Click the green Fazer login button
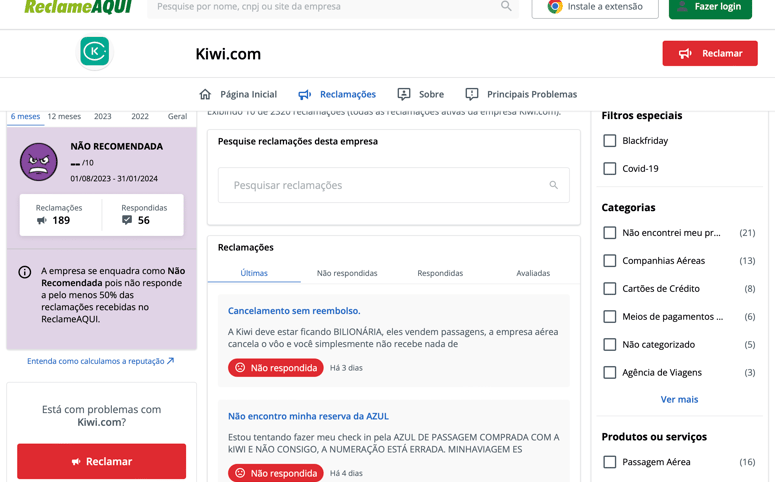Image resolution: width=775 pixels, height=482 pixels. tap(710, 7)
